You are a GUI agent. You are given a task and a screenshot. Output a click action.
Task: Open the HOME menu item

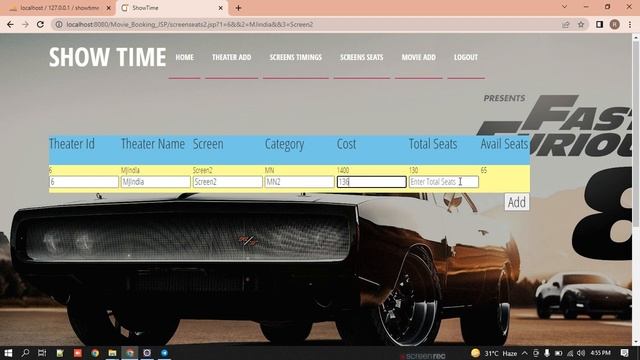click(x=184, y=57)
